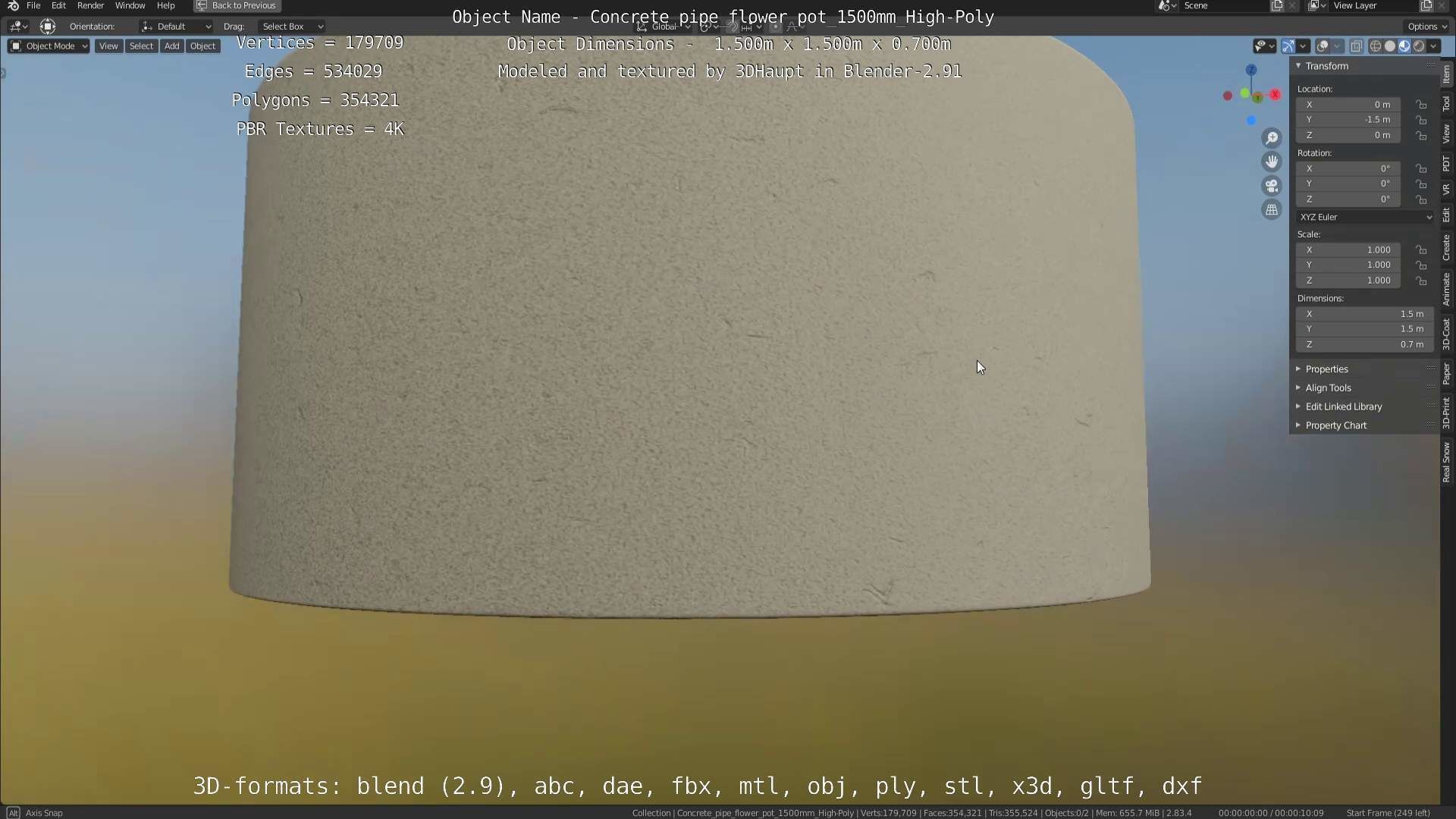Toggle the camera view icon
The height and width of the screenshot is (819, 1456).
1272,186
